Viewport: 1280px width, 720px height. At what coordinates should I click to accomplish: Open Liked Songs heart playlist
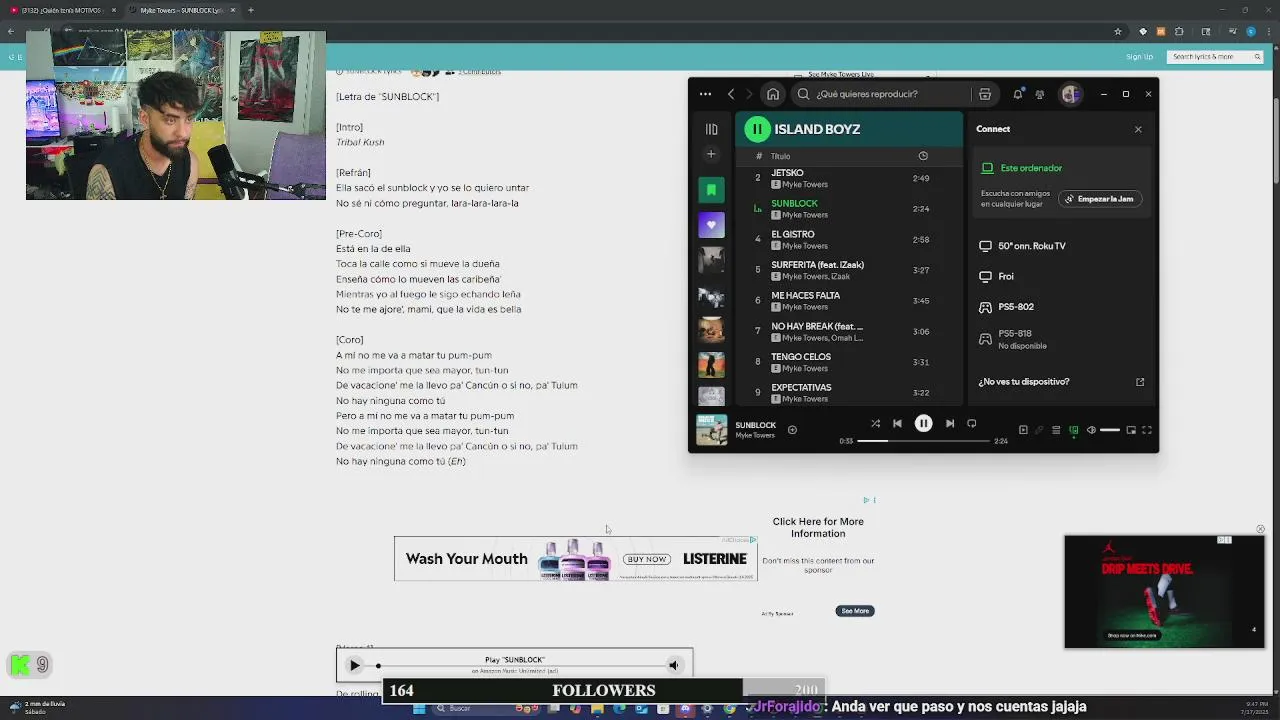(x=711, y=225)
